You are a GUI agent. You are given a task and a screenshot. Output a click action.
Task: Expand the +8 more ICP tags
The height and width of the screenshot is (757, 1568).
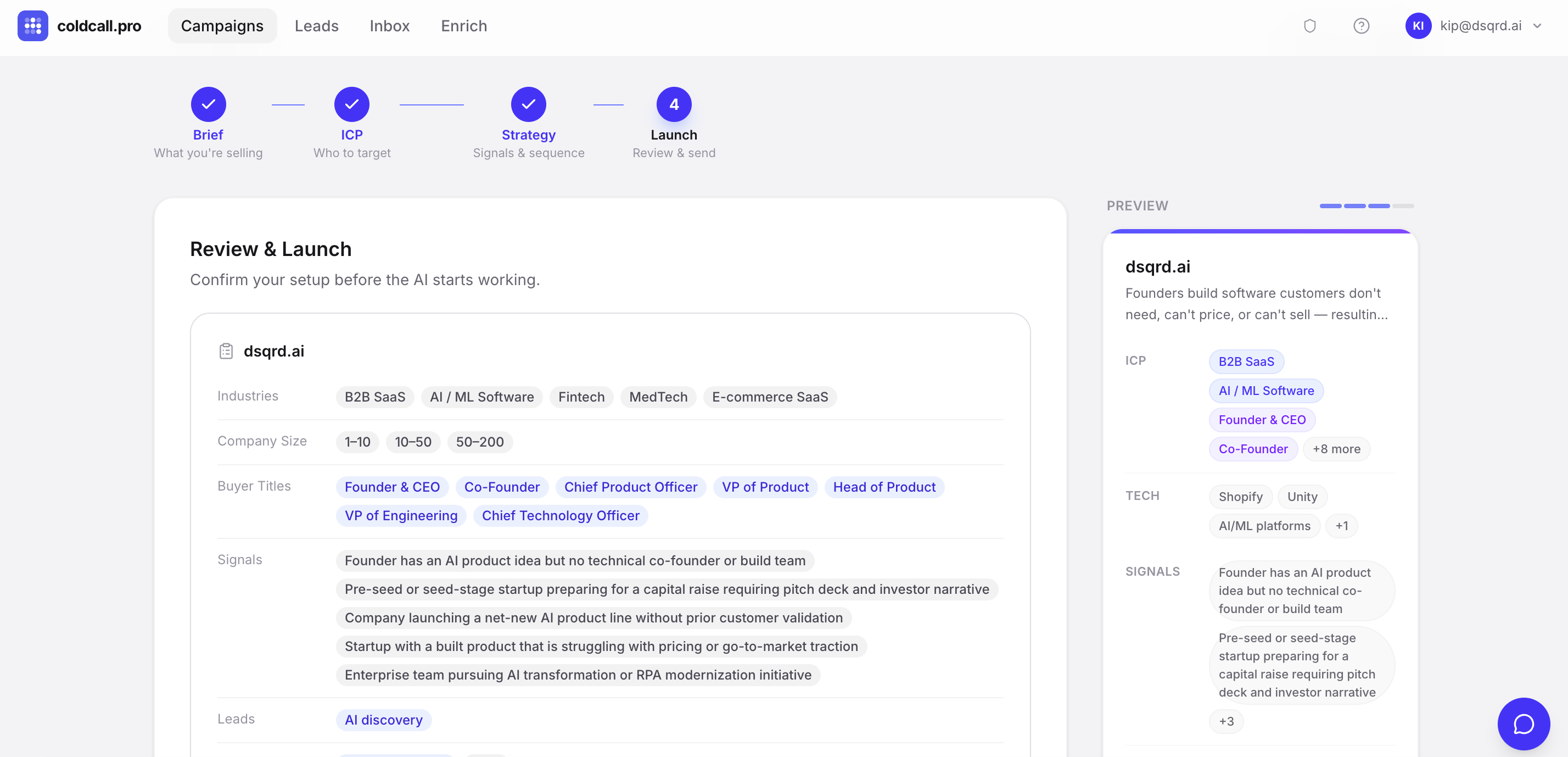[x=1335, y=449]
